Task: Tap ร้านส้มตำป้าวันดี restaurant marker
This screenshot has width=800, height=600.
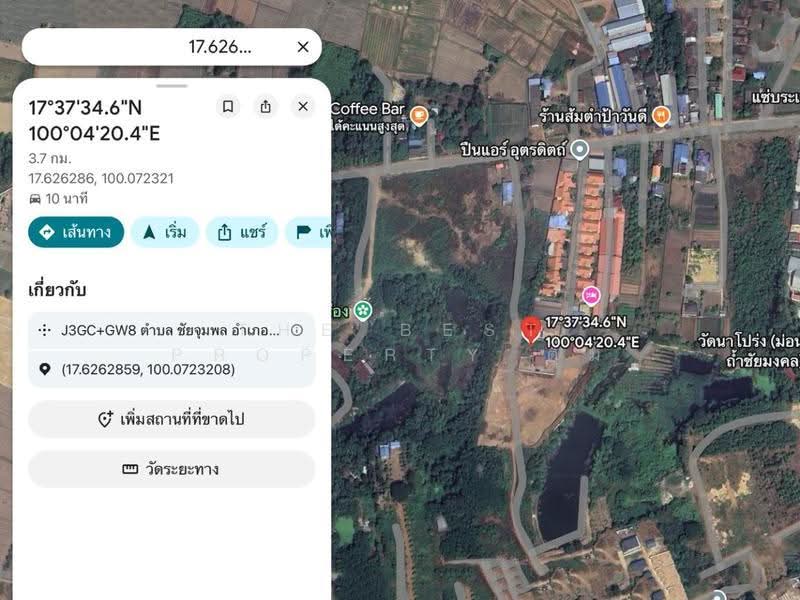Action: tap(661, 116)
